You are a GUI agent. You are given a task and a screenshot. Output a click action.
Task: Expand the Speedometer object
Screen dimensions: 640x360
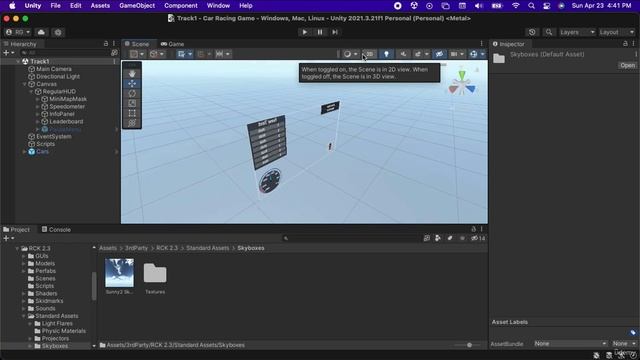click(x=38, y=107)
